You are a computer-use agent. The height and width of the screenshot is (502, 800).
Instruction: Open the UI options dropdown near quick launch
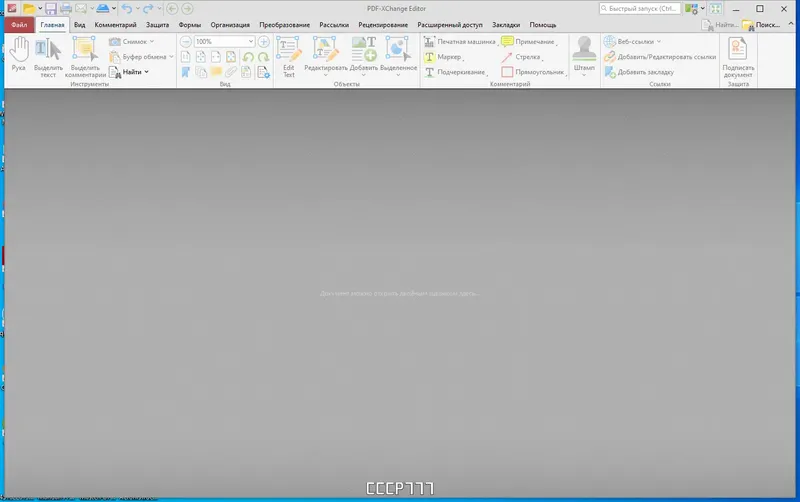click(703, 9)
